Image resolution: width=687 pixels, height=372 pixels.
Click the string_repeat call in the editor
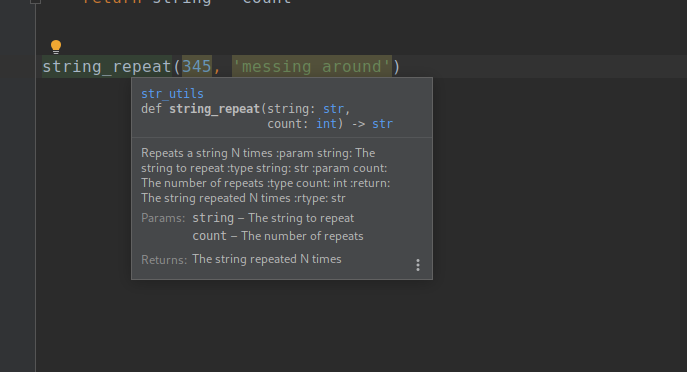[x=107, y=67]
